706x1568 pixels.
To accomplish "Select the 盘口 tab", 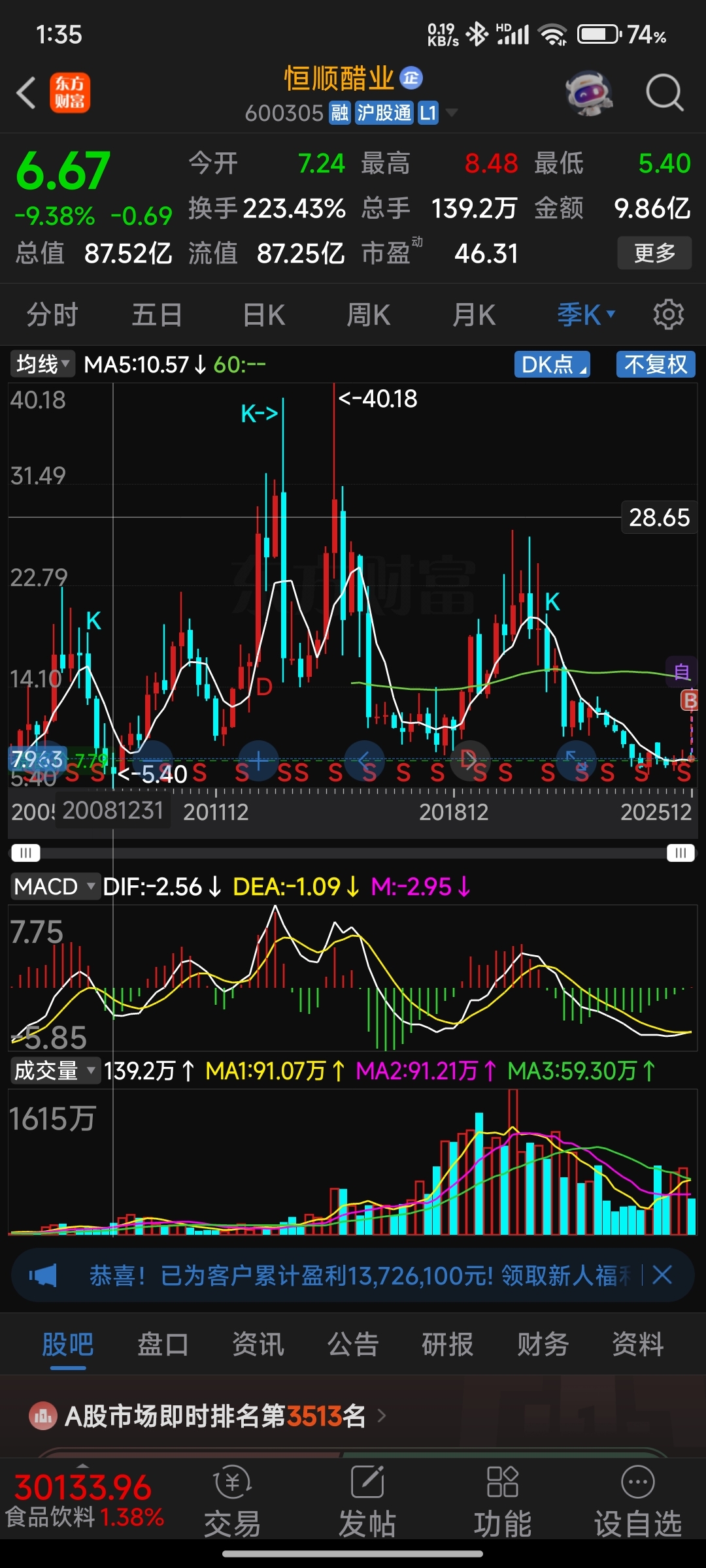I will tap(163, 1345).
